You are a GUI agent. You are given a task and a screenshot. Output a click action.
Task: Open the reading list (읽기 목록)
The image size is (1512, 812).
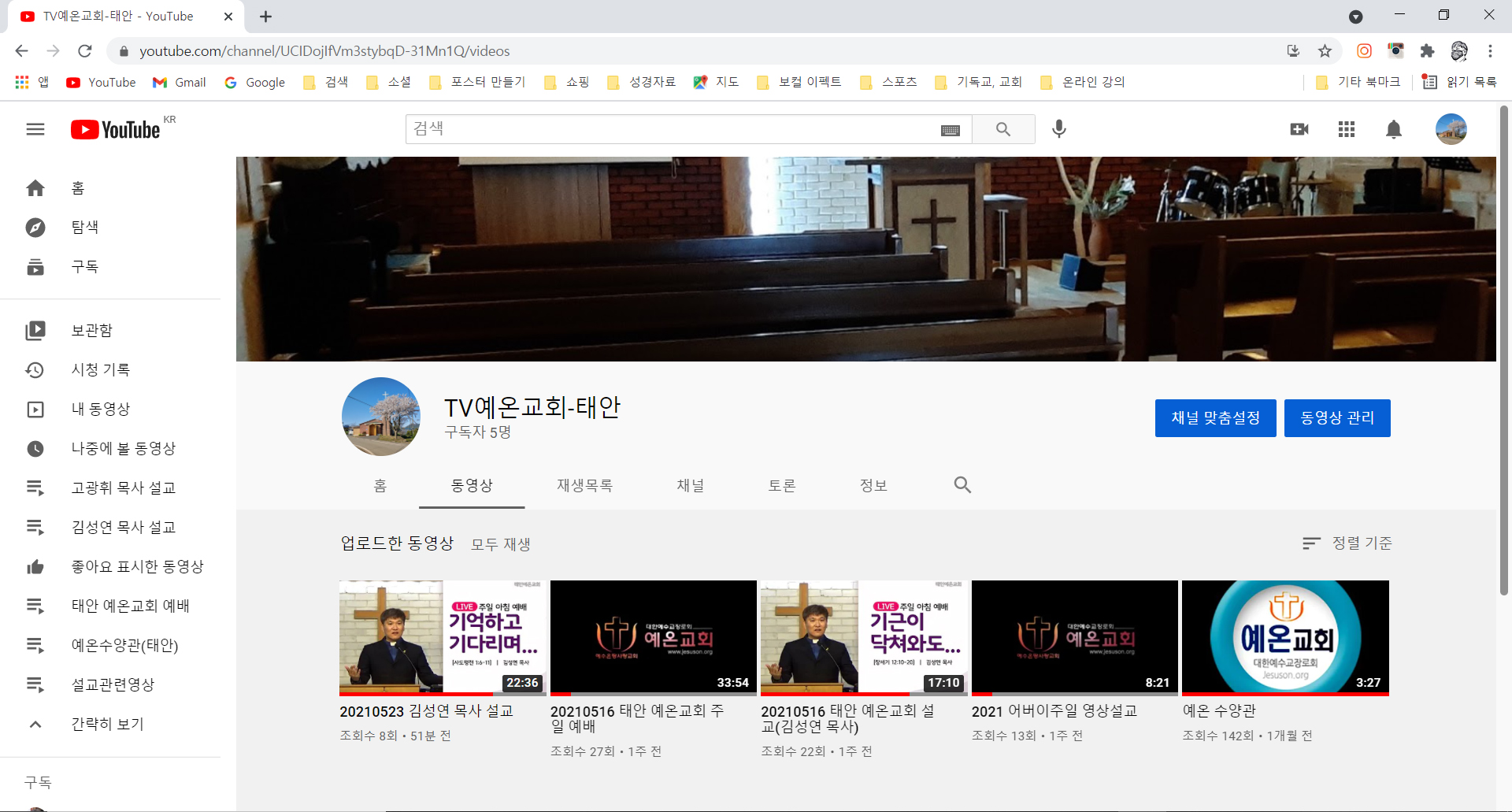coord(1459,82)
